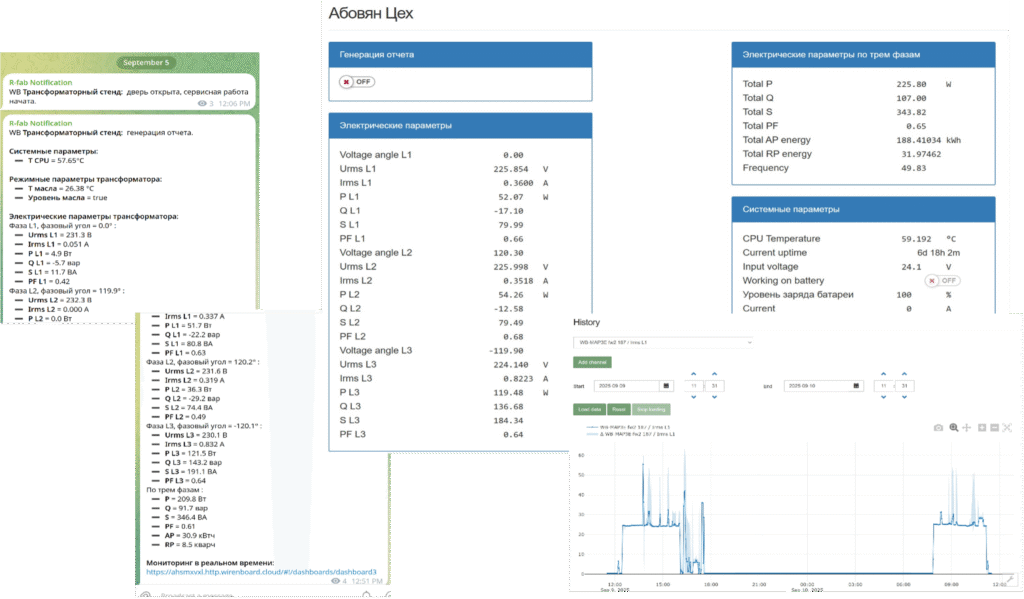The width and height of the screenshot is (1024, 599).
Task: Toggle the report generation OFF switch
Action: click(x=356, y=82)
